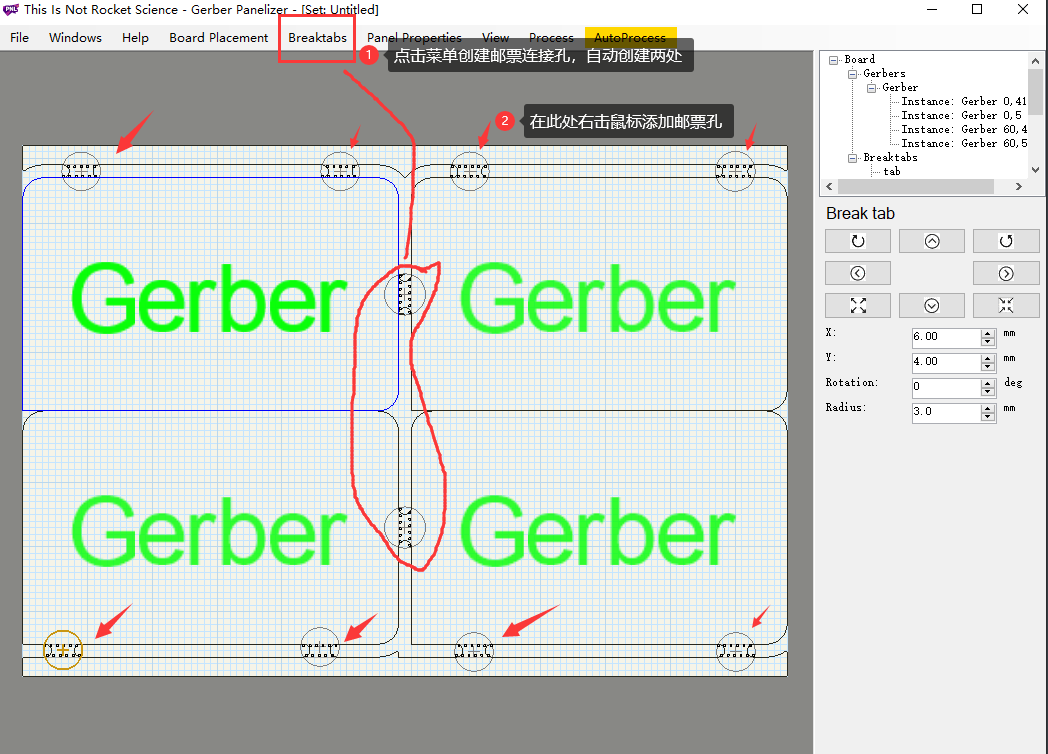
Task: Nudge the break tab upward
Action: 931,240
